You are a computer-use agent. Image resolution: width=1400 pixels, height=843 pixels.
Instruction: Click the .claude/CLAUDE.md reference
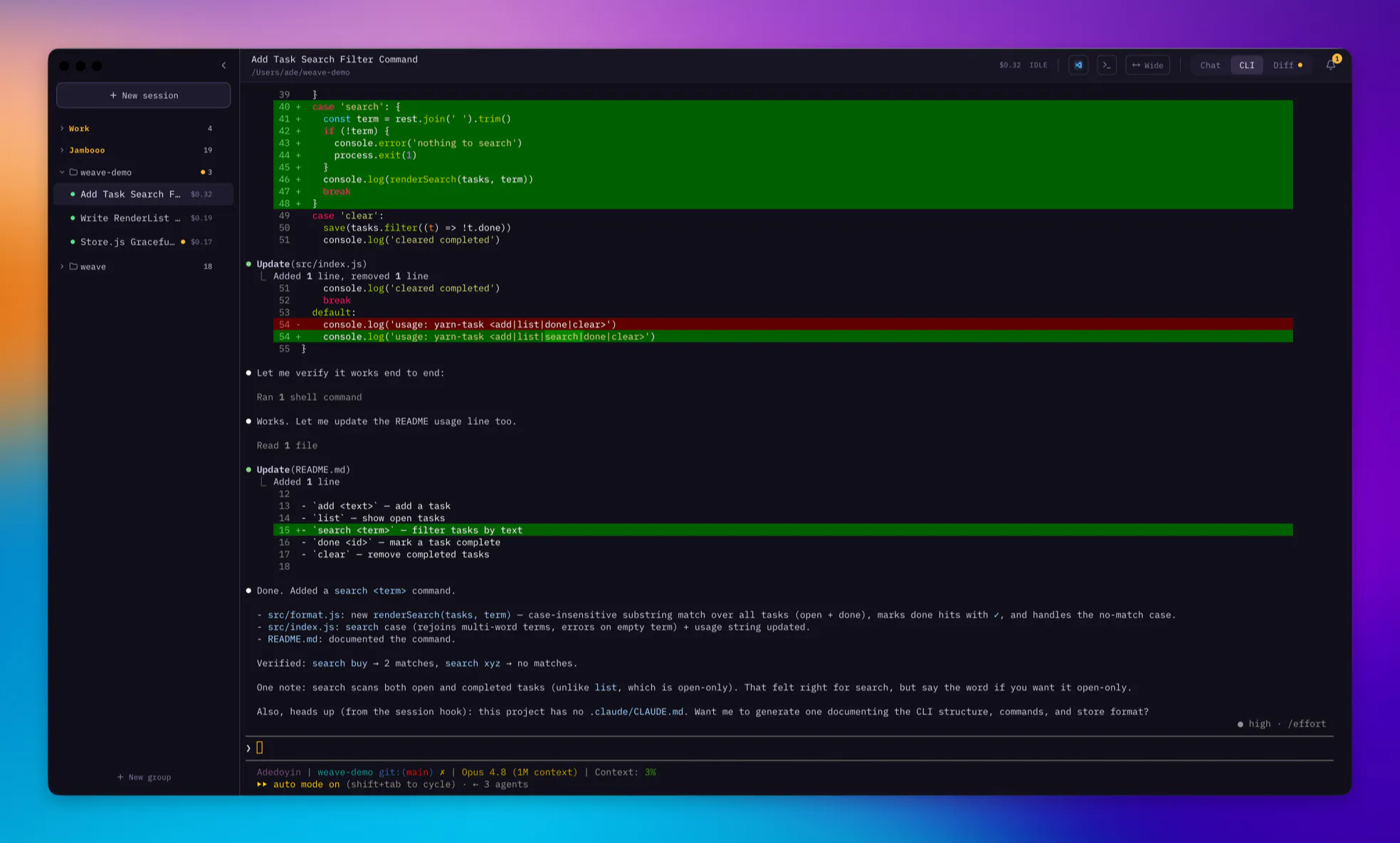pyautogui.click(x=636, y=712)
